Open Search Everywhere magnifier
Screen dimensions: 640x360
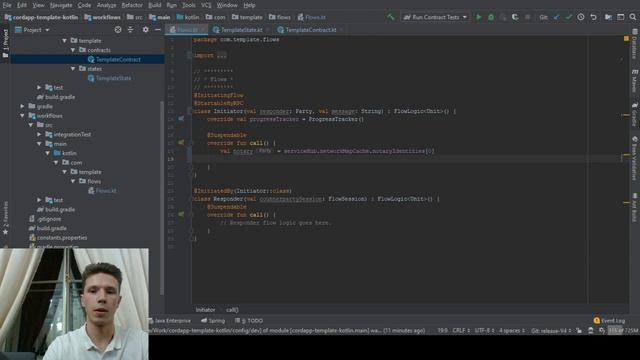pyautogui.click(x=633, y=17)
